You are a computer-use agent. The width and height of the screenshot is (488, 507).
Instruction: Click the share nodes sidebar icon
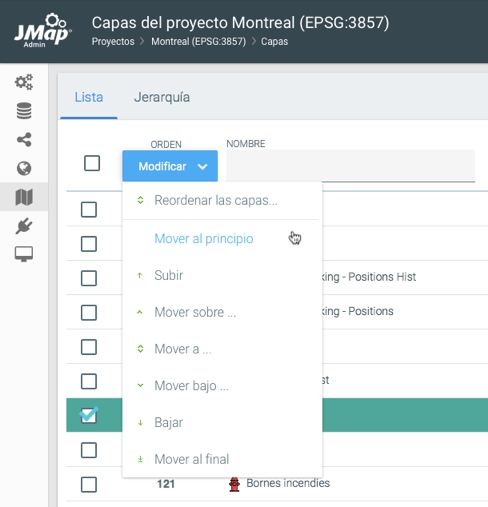pos(24,139)
